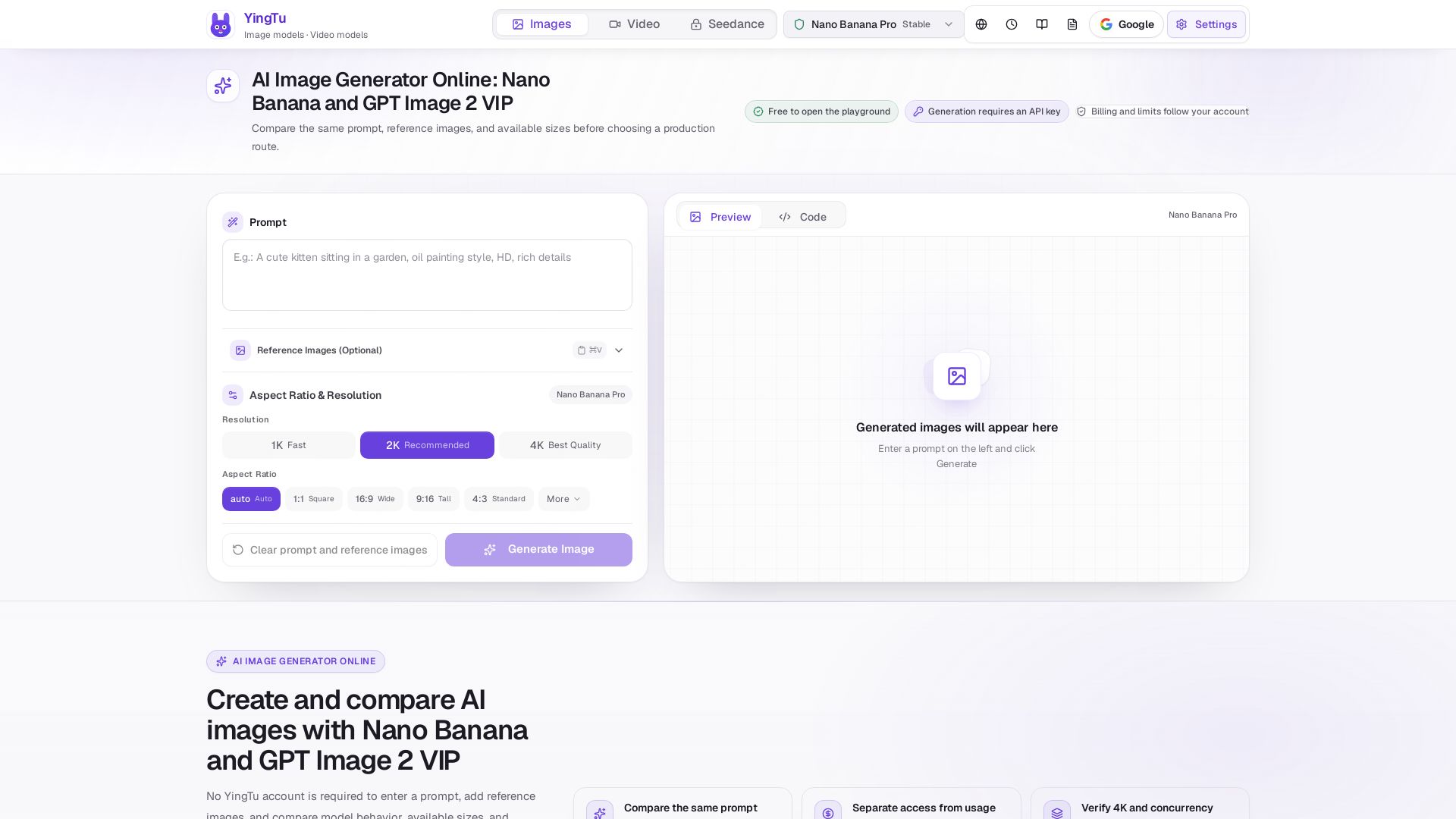The width and height of the screenshot is (1456, 819).
Task: Click the Aspect Ratio & Resolution sliders icon
Action: coord(233,395)
